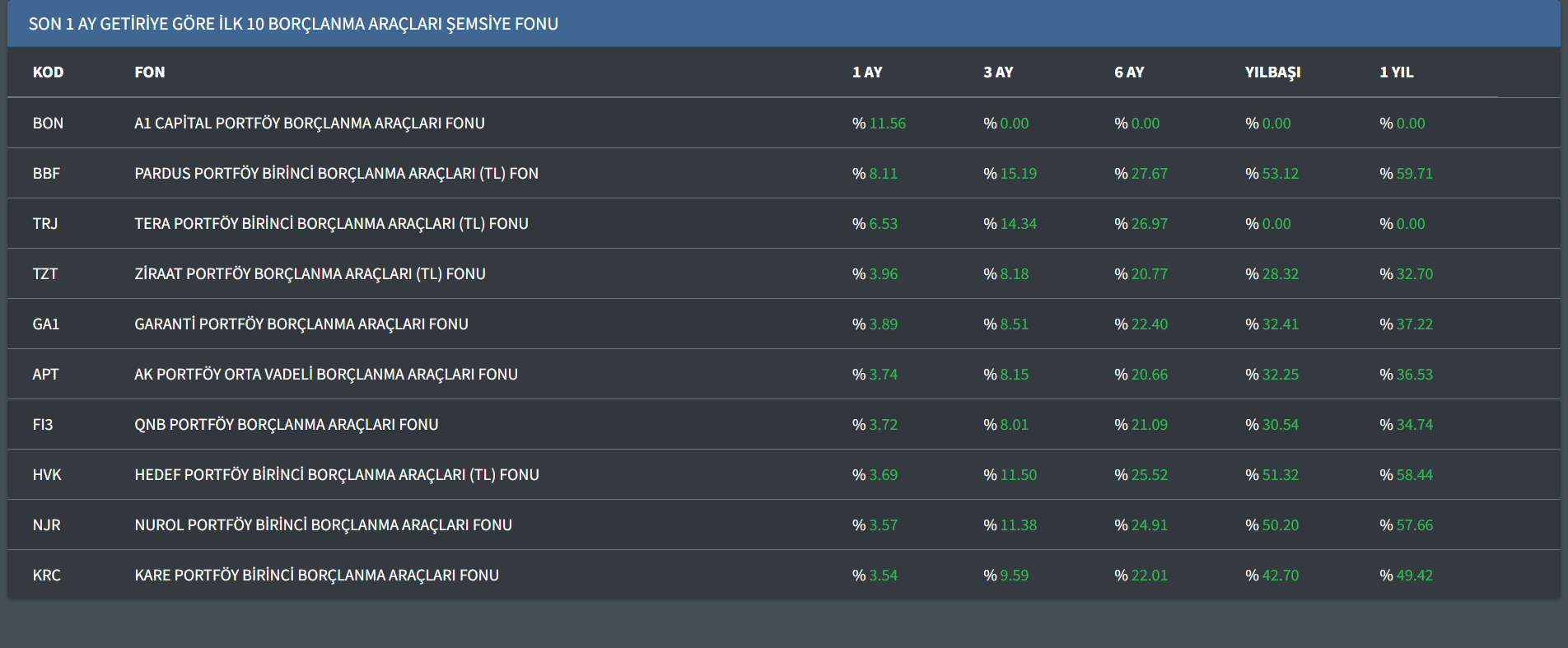Select QNB Portföy Borçlanma Araçları Fonu

click(286, 425)
